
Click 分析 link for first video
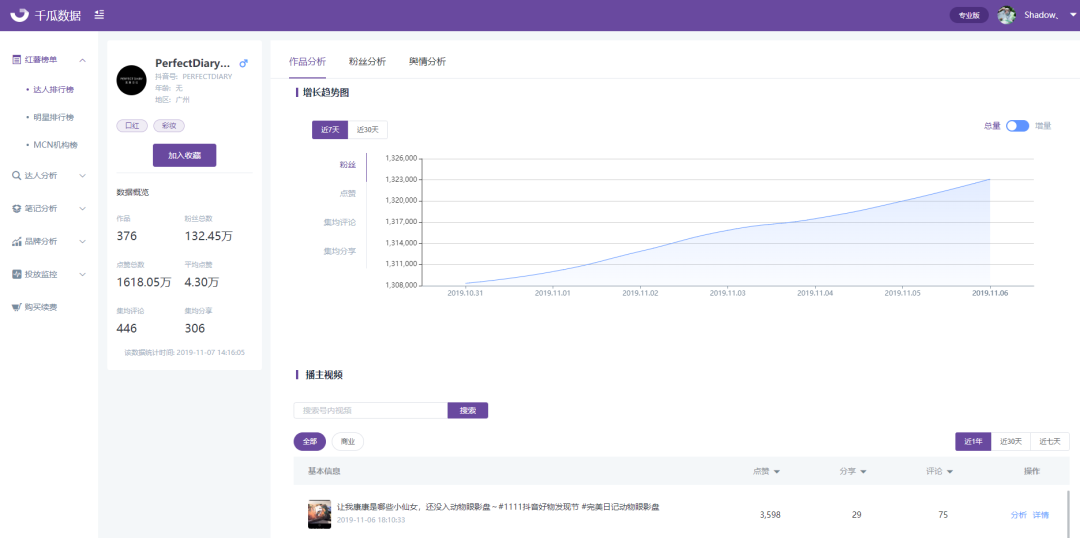tap(1018, 515)
